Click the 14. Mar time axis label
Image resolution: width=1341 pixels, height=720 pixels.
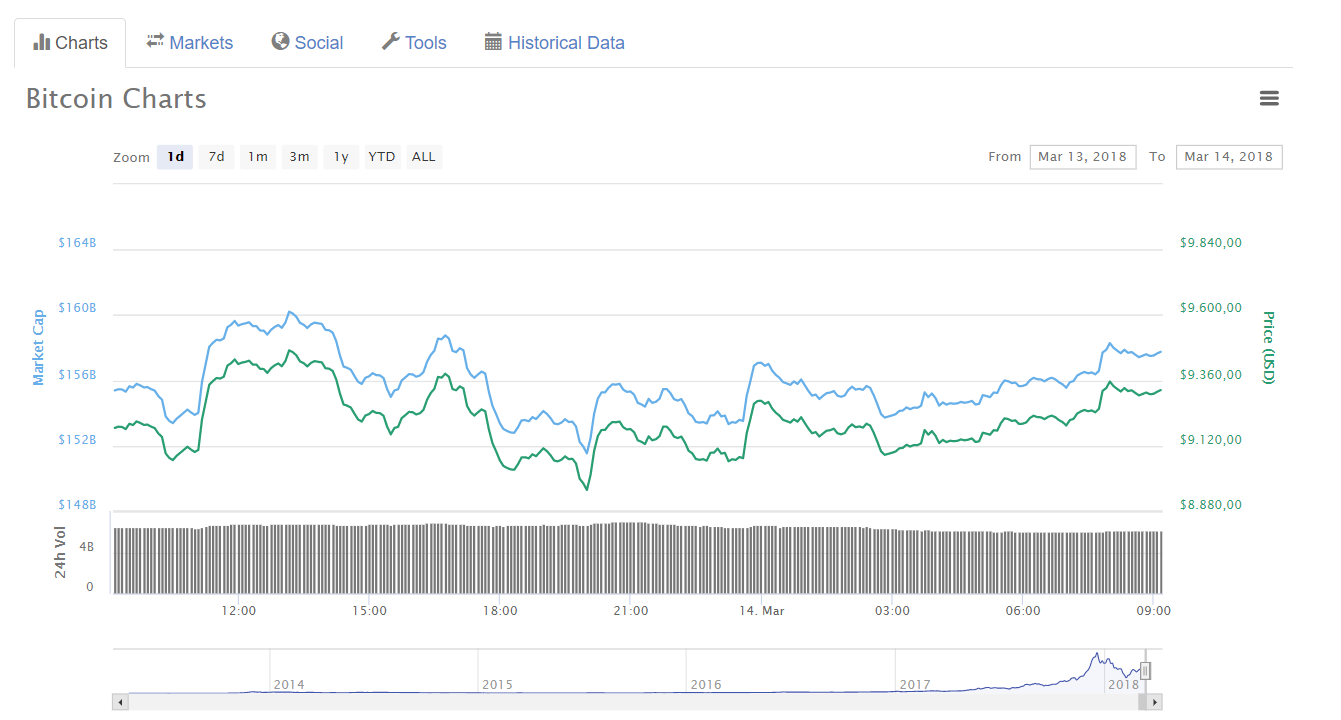tap(761, 611)
